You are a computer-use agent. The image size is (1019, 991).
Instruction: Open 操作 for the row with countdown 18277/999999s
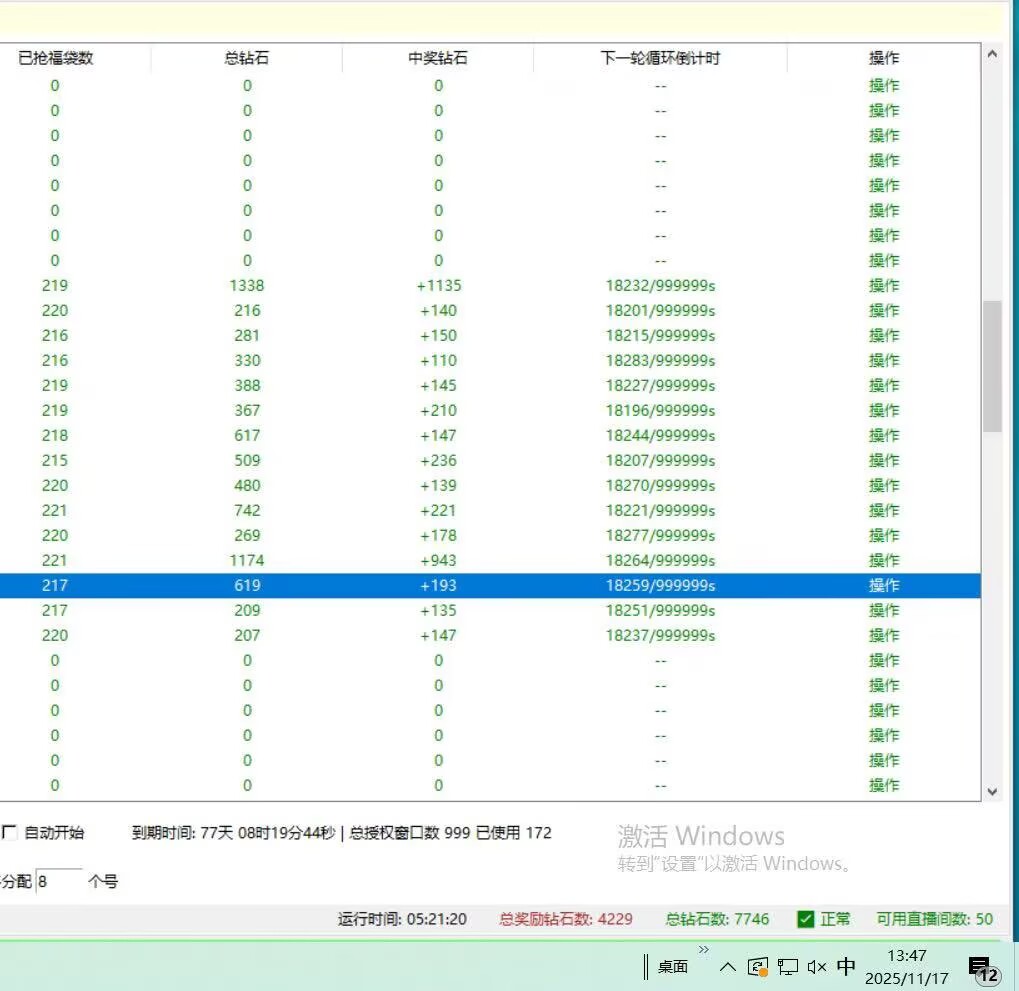point(884,535)
